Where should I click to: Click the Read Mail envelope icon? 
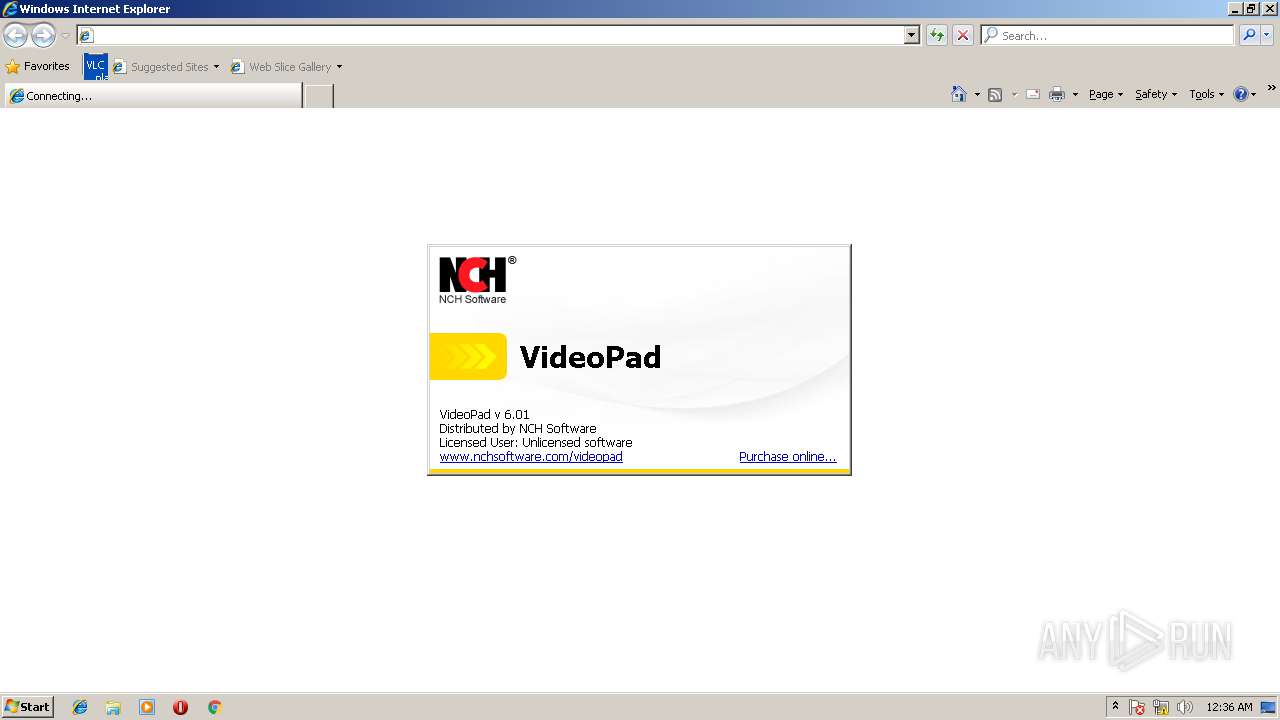pos(1033,94)
